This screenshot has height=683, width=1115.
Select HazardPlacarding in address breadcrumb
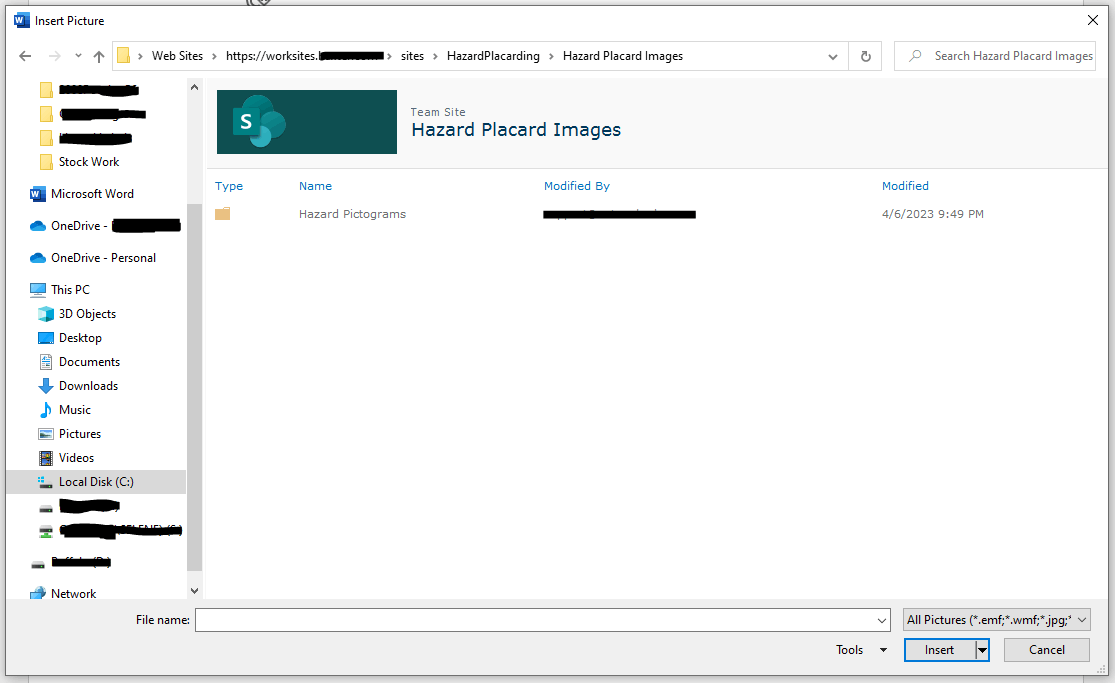(493, 56)
